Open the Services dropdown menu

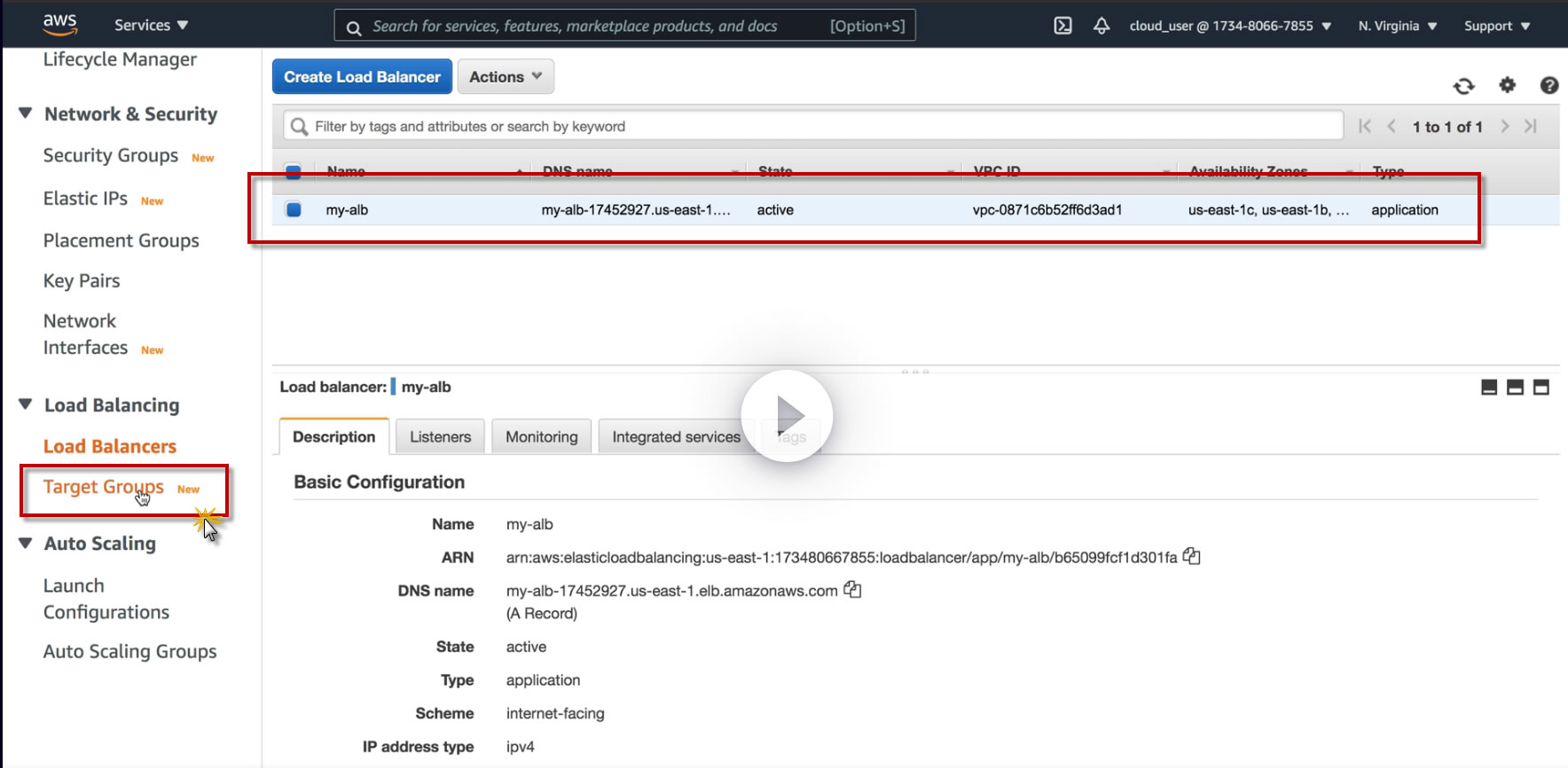151,25
